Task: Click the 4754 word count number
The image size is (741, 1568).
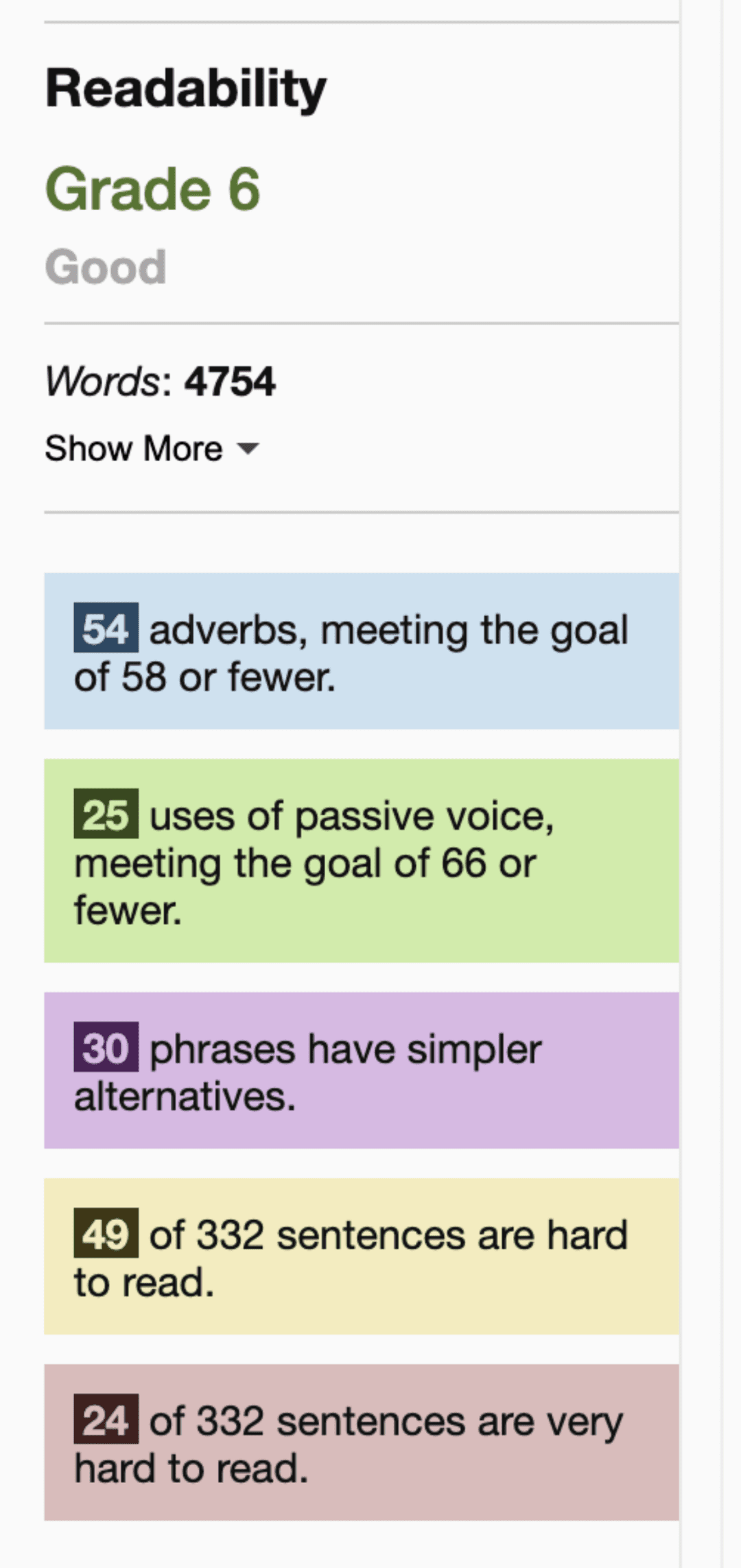Action: [230, 381]
